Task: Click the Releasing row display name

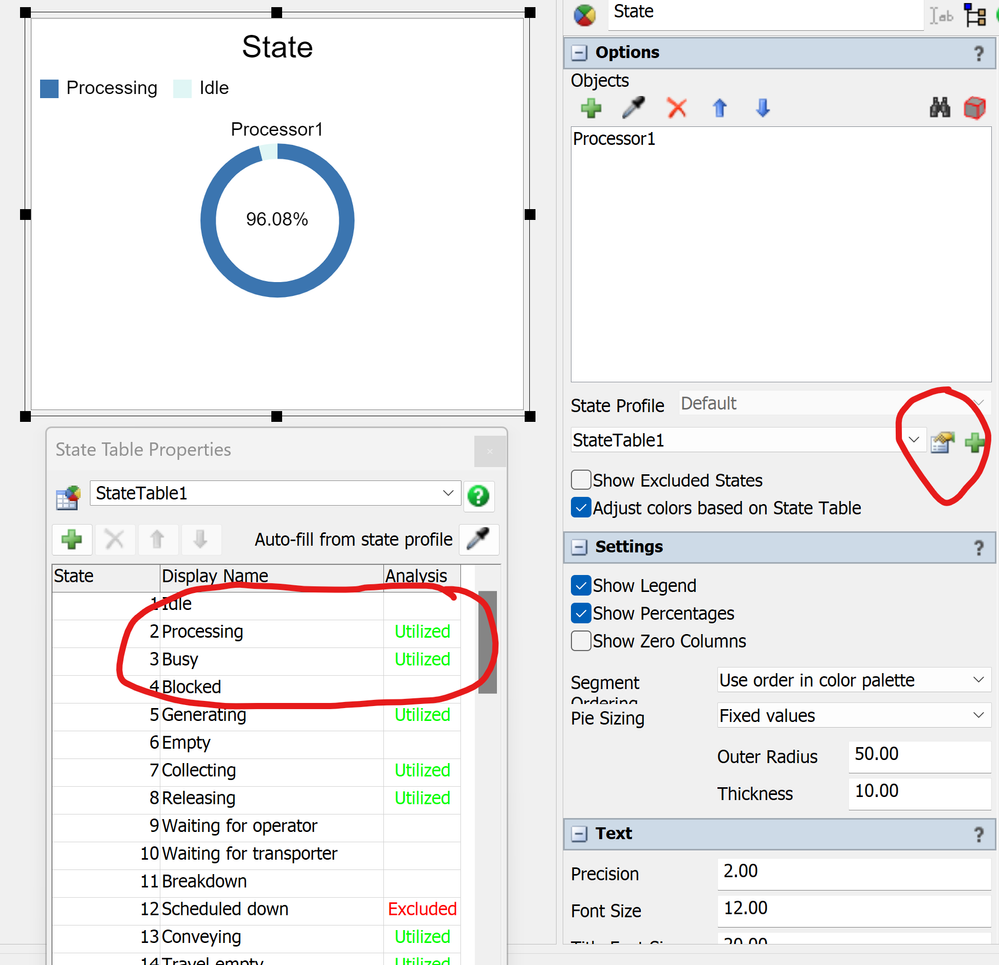Action: pos(271,798)
